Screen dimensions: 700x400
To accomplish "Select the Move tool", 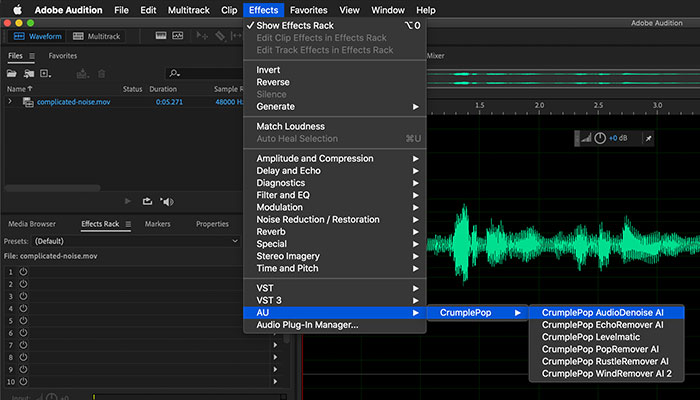I will 202,36.
